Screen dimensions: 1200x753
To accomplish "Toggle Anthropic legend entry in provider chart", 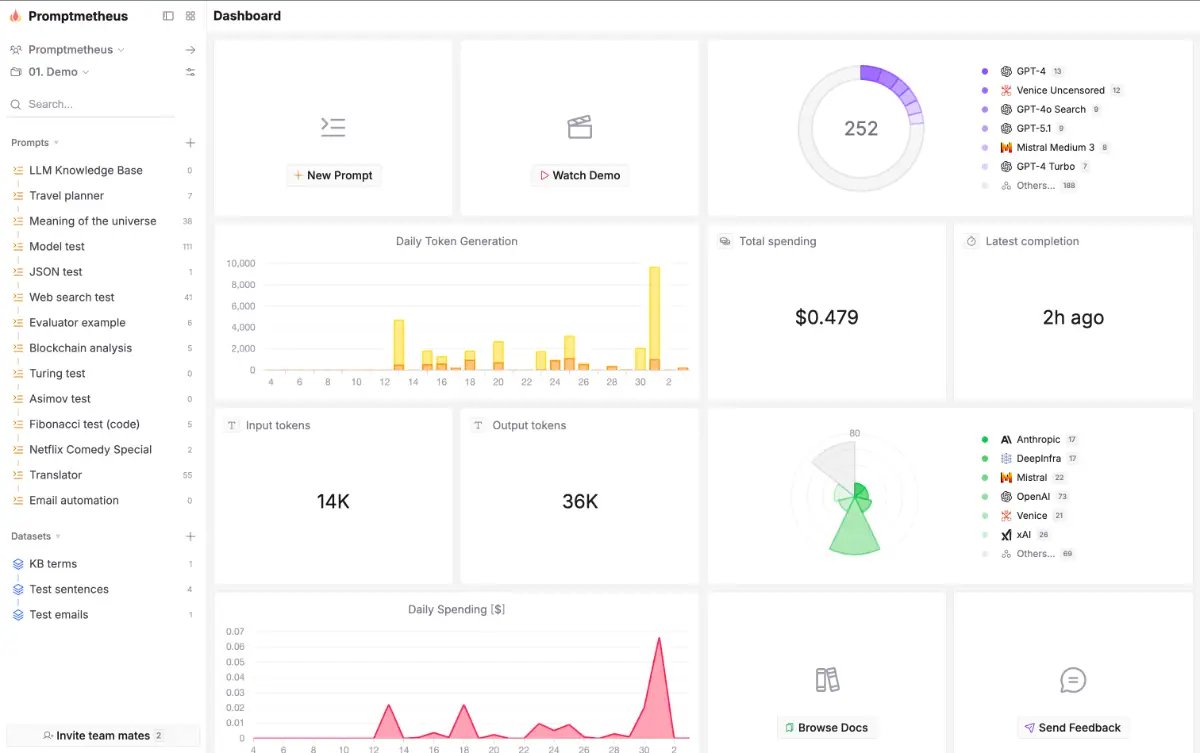I will tap(1037, 440).
